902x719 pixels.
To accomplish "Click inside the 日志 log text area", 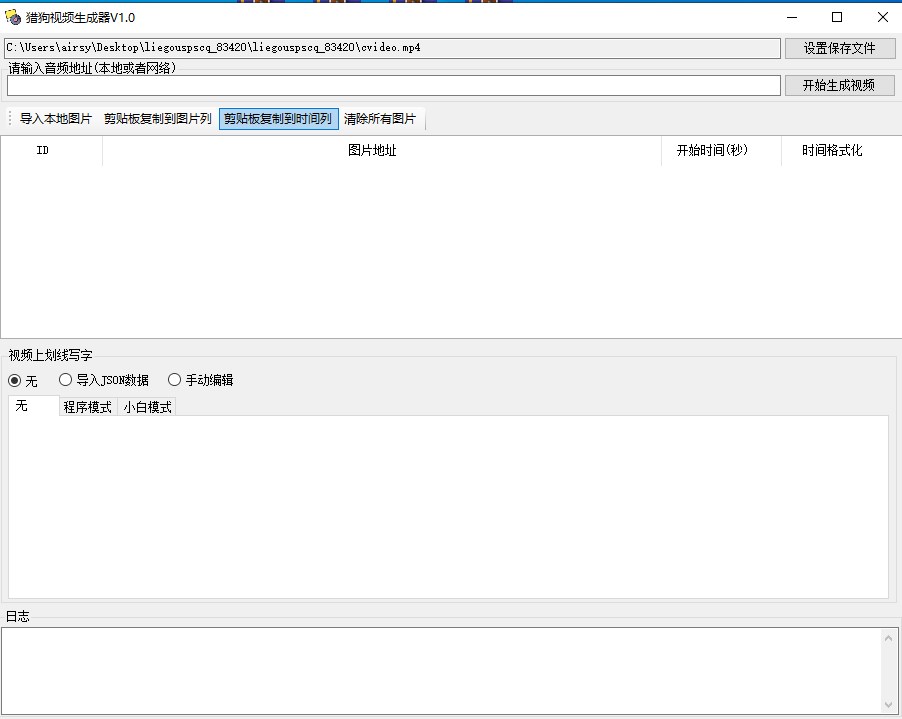I will [x=441, y=671].
